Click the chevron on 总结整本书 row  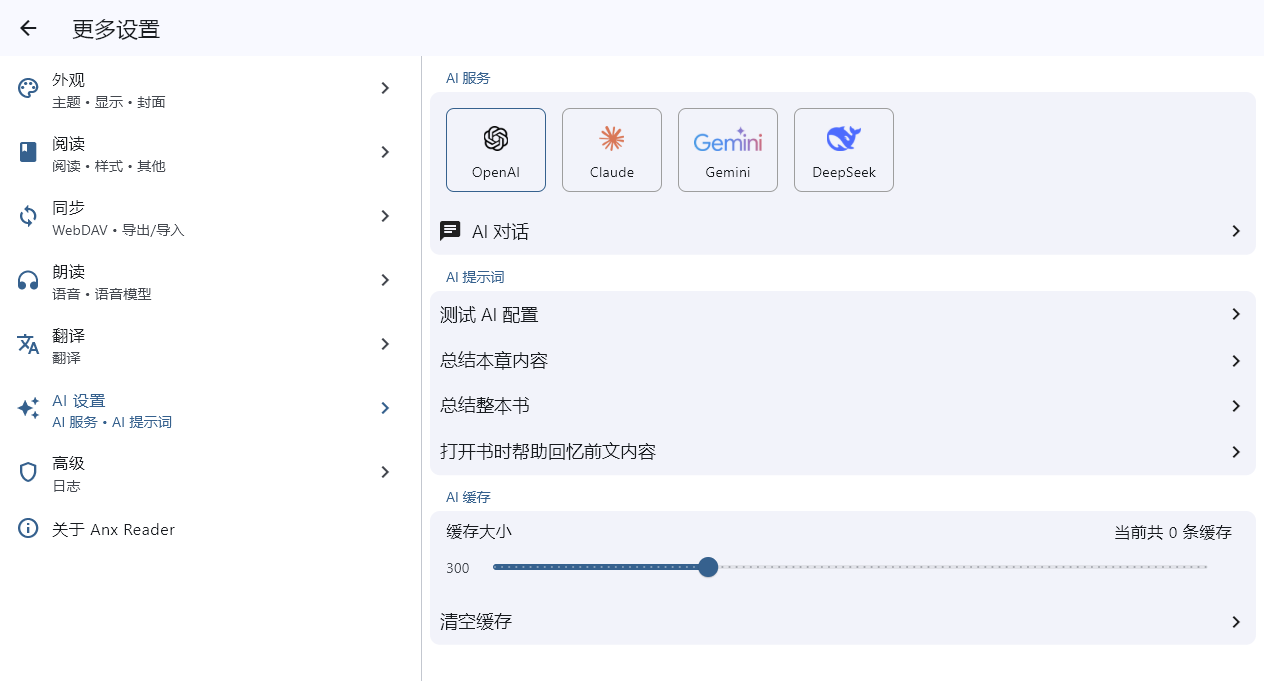(x=1236, y=406)
